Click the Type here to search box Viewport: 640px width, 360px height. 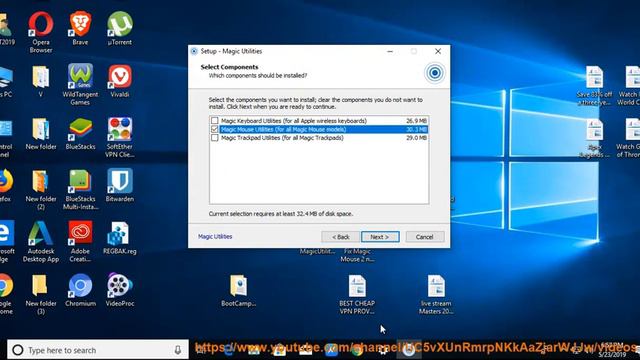(x=98, y=350)
